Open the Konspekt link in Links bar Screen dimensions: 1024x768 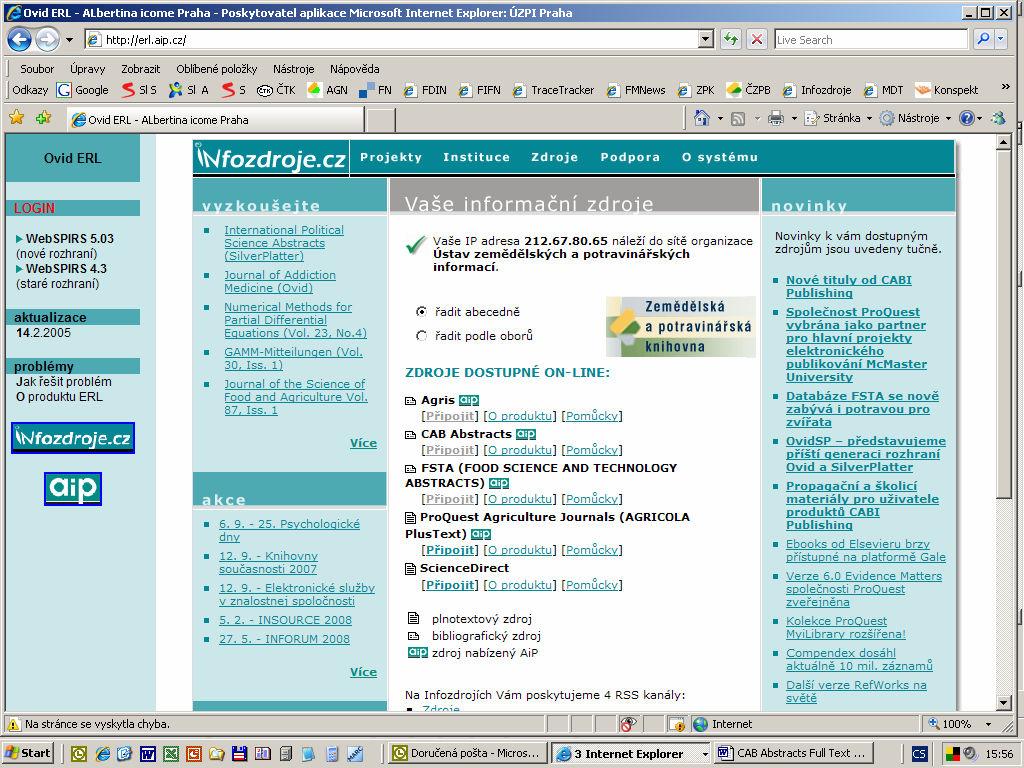(946, 90)
